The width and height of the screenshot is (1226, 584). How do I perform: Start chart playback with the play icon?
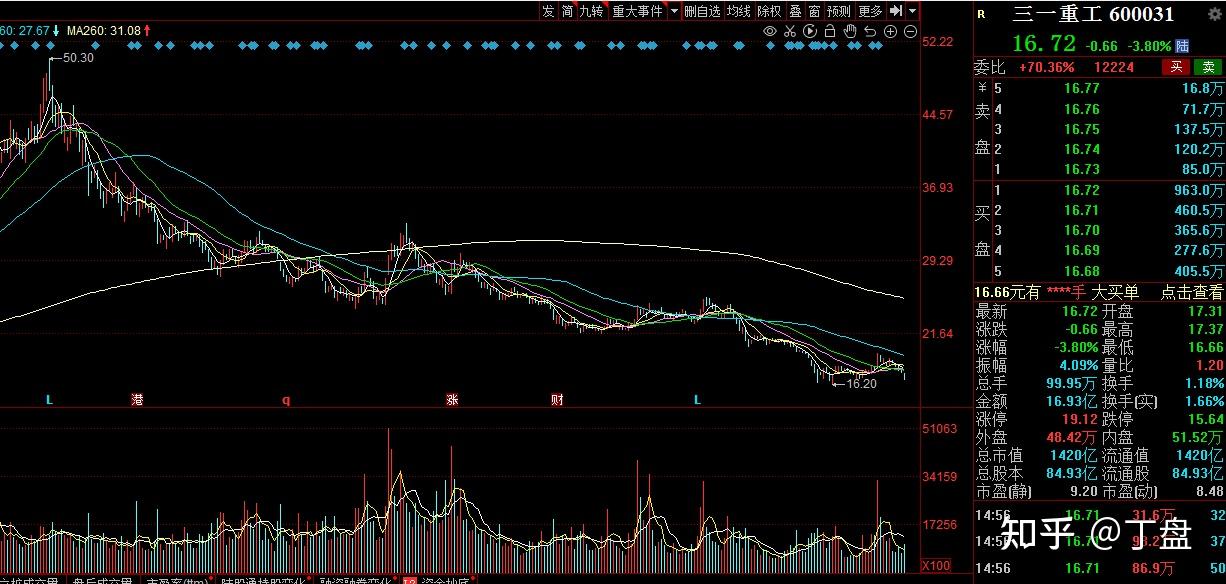point(810,31)
